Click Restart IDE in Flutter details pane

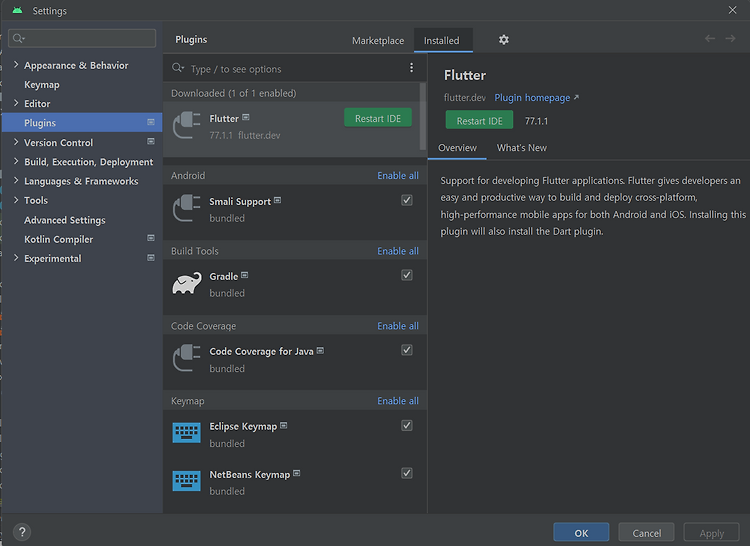[479, 120]
